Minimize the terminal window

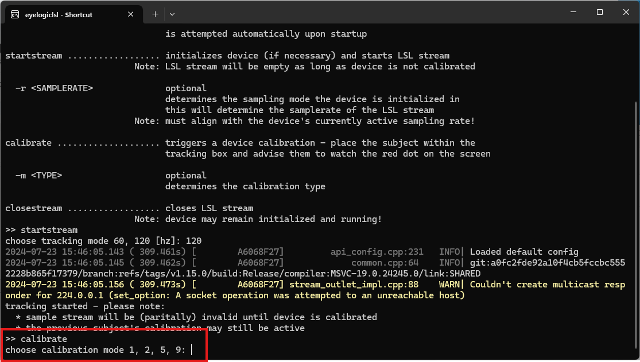(573, 12)
